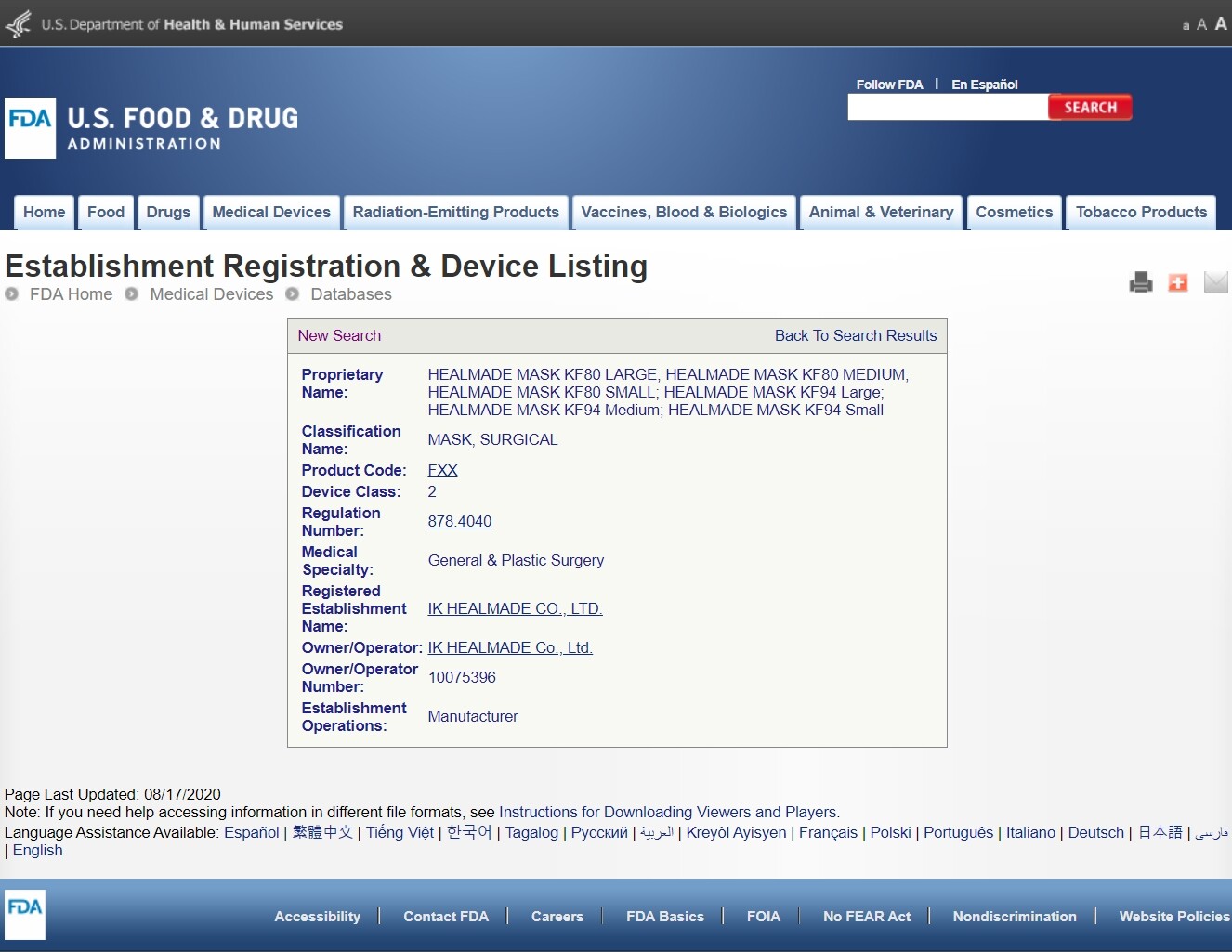Open the Home tab
The height and width of the screenshot is (952, 1232).
tap(45, 213)
